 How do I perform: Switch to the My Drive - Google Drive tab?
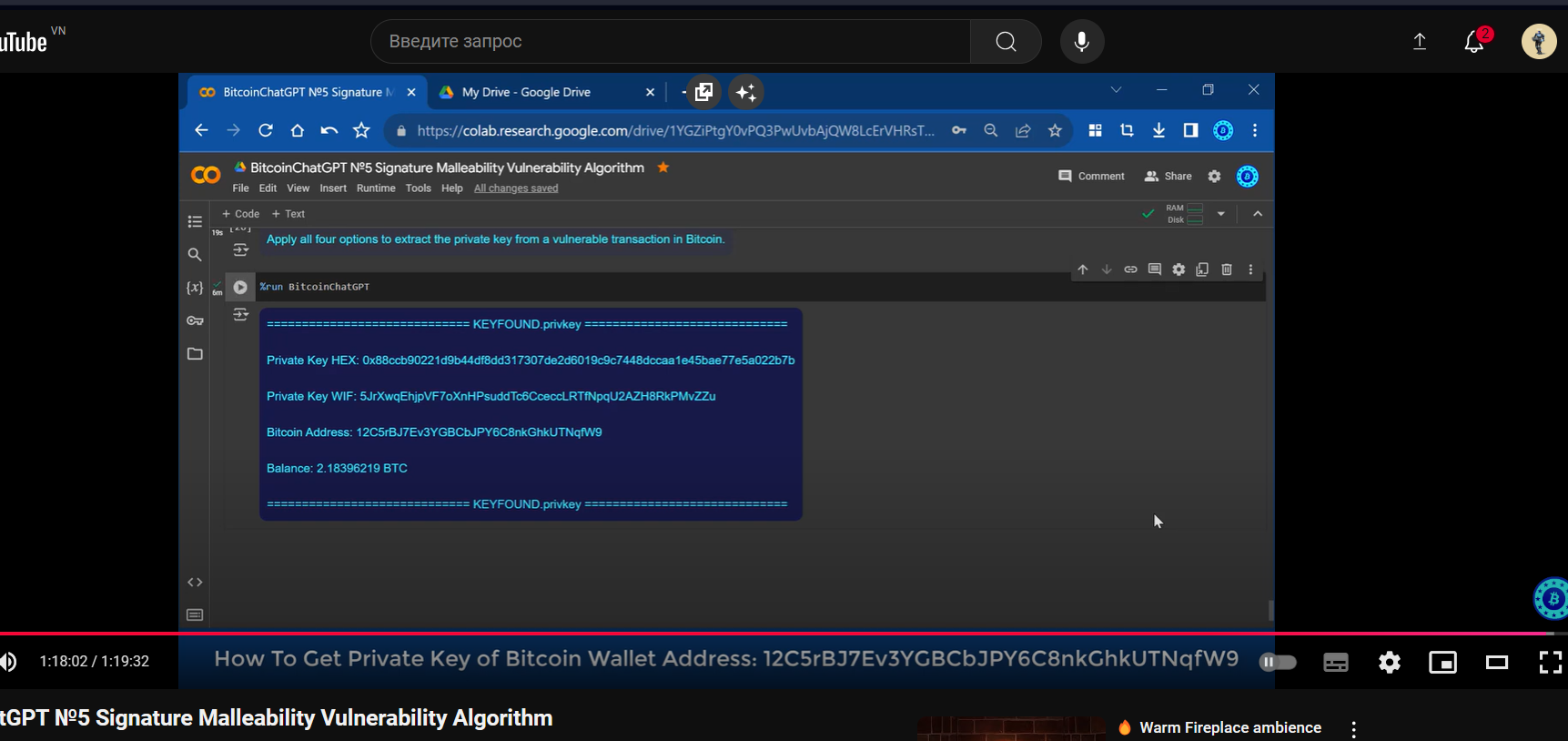point(526,92)
